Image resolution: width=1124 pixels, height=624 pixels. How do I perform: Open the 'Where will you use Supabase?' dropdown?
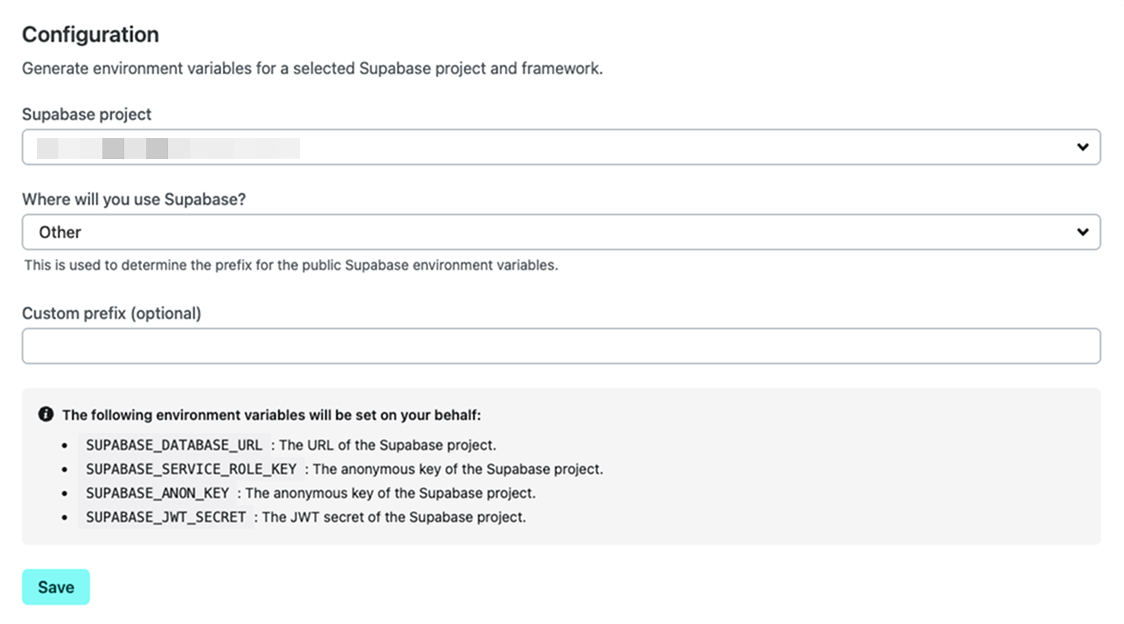point(560,231)
